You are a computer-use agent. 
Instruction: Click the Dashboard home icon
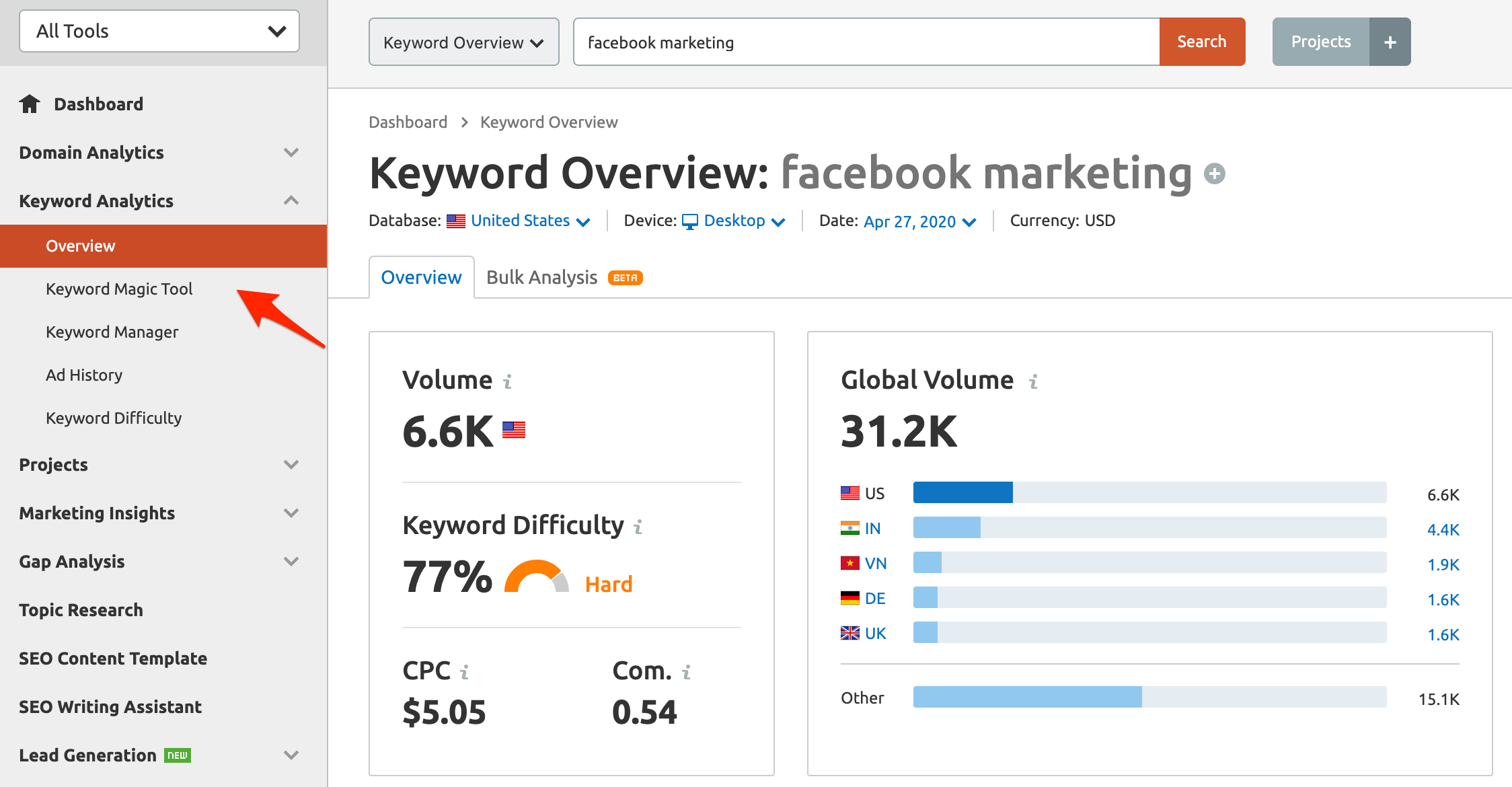(30, 104)
